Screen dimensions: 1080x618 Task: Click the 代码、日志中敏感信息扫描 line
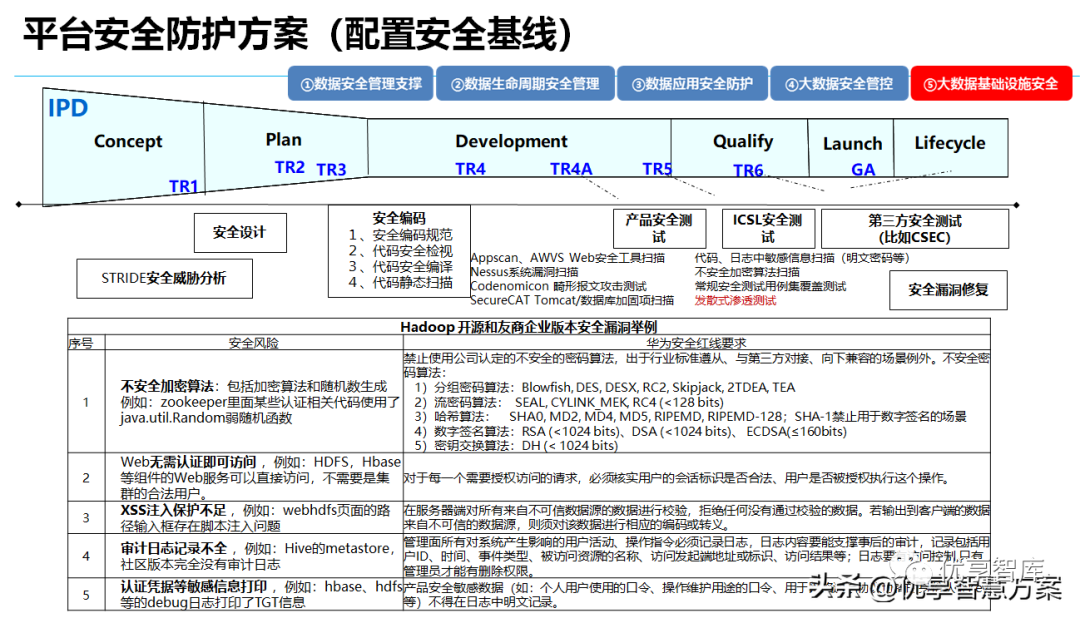click(802, 258)
